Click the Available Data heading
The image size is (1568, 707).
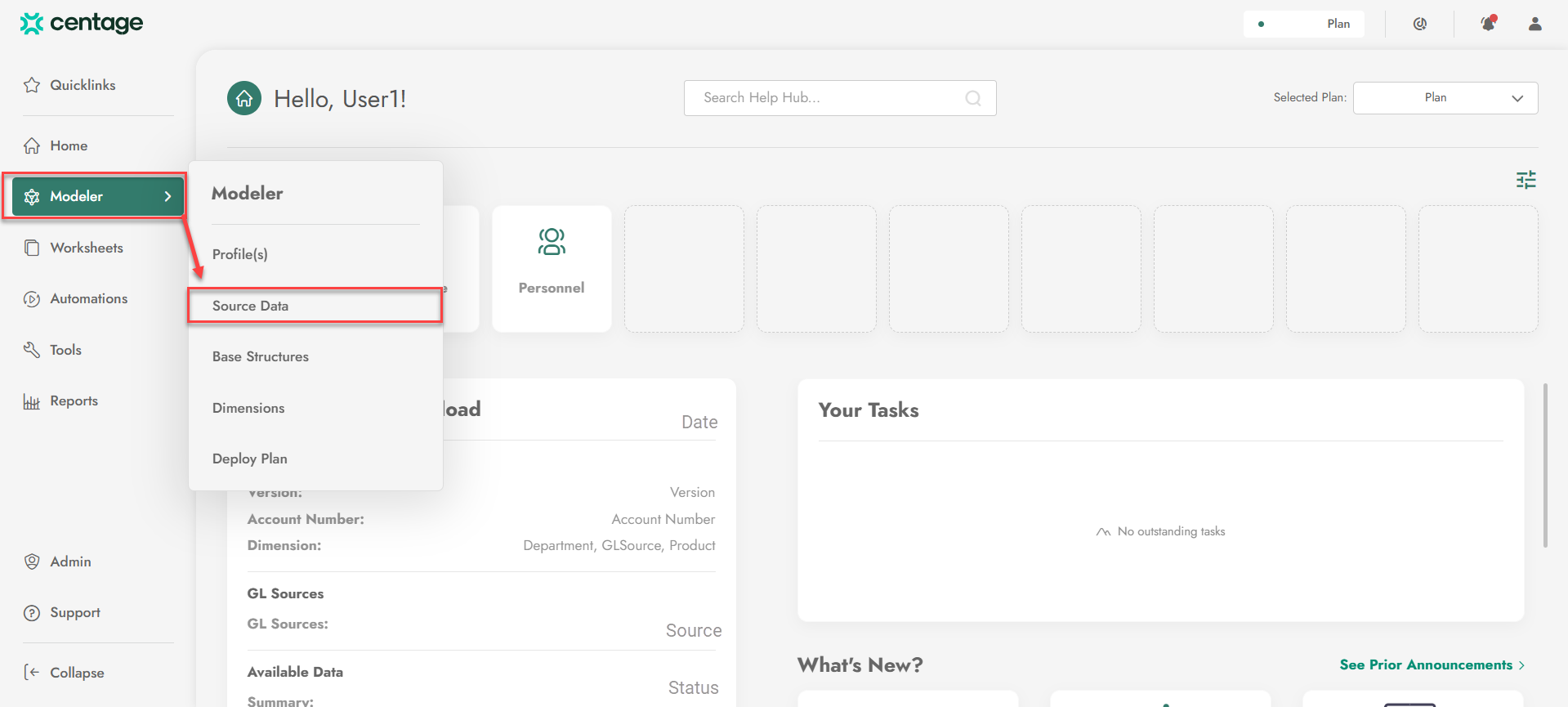295,672
